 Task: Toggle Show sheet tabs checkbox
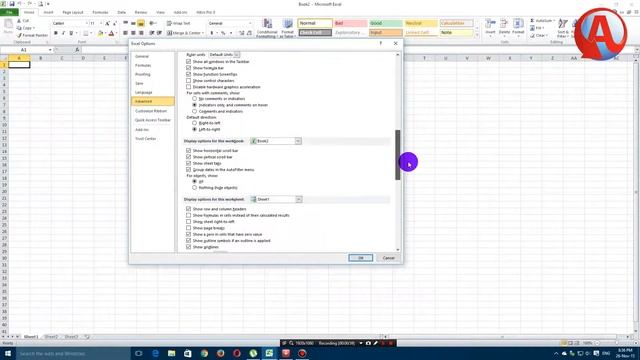pyautogui.click(x=188, y=163)
